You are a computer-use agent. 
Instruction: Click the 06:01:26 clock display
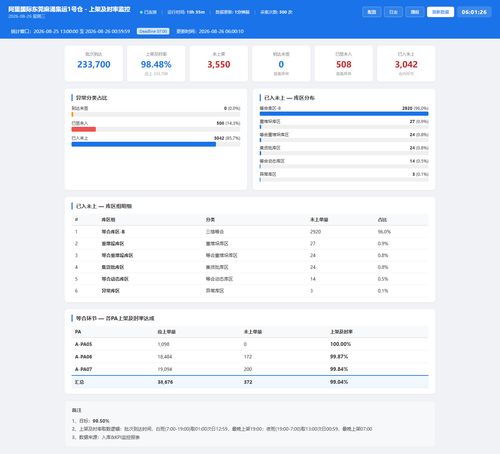pos(474,12)
